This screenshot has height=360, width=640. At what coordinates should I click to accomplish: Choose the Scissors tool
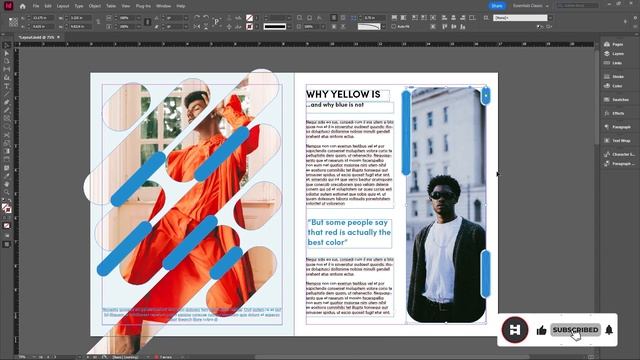tap(7, 135)
